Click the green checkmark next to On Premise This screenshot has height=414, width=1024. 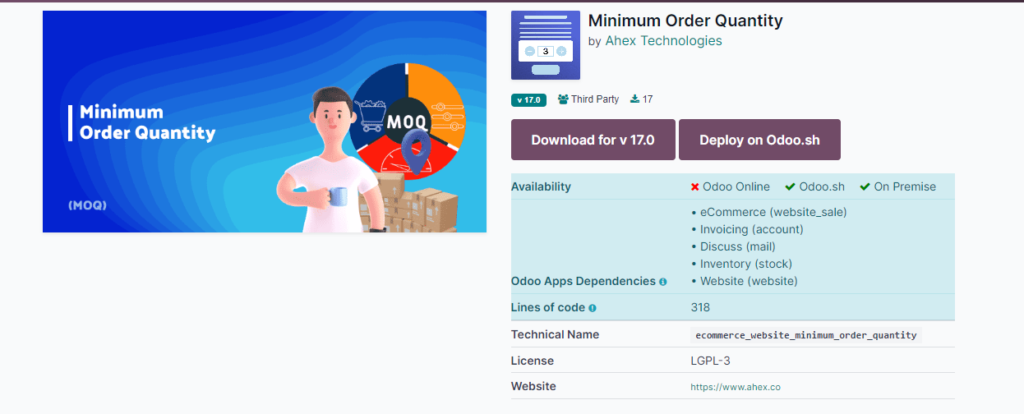point(865,187)
